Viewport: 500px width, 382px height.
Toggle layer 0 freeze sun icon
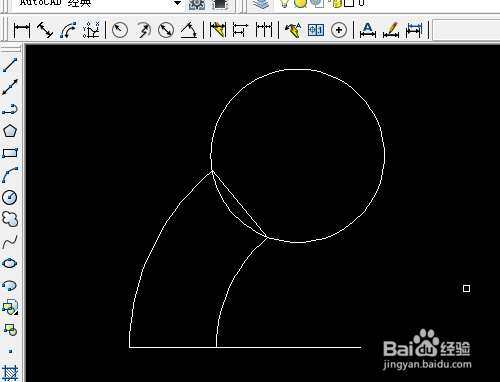click(300, 4)
